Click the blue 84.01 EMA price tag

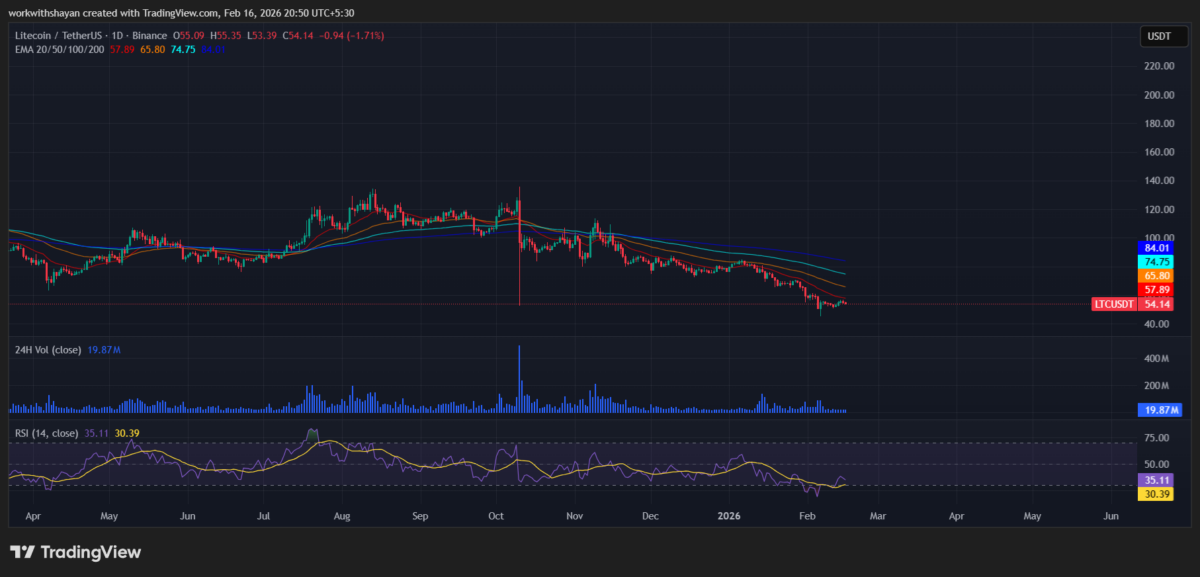[x=1158, y=247]
